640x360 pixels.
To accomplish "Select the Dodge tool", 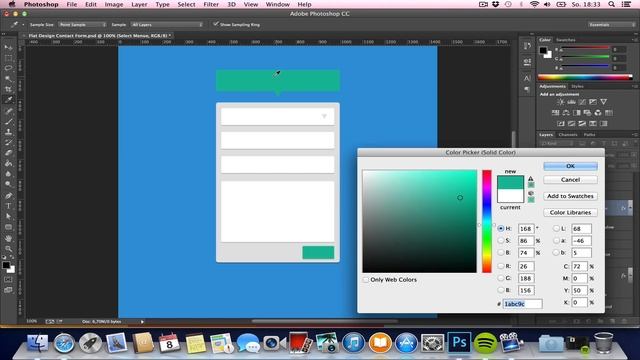I will 8,184.
